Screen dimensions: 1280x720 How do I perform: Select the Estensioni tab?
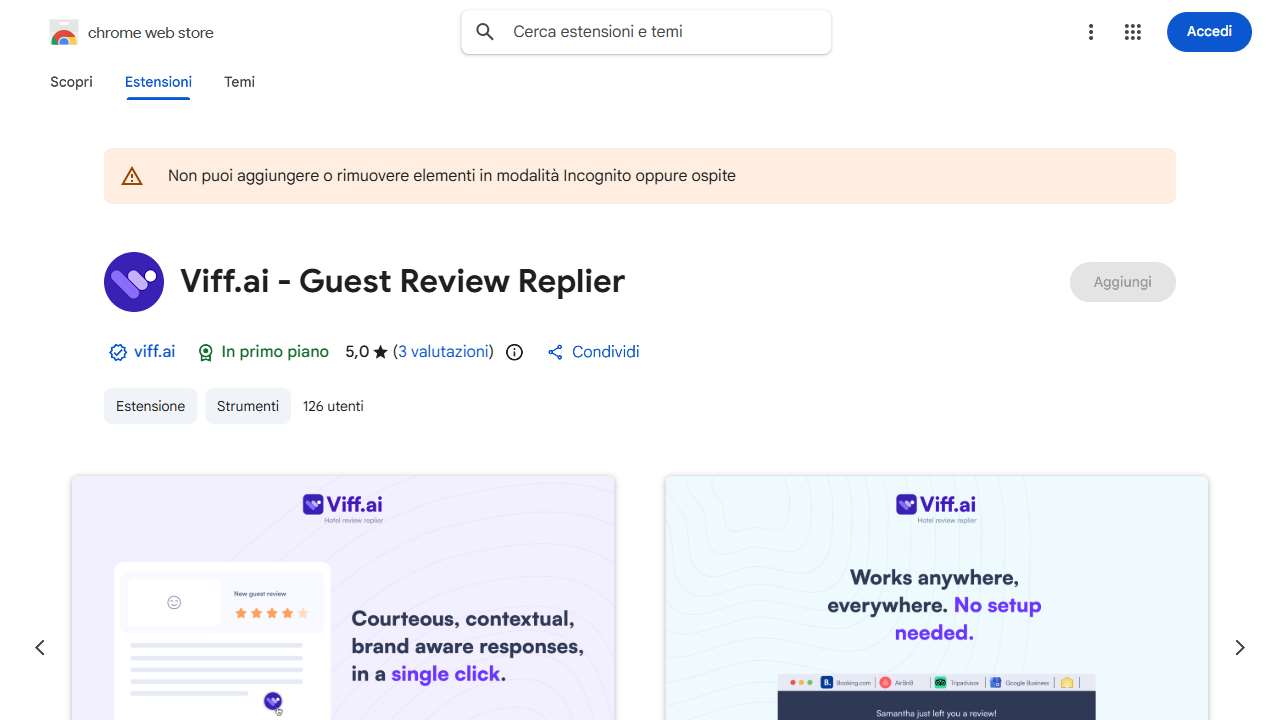click(x=158, y=82)
